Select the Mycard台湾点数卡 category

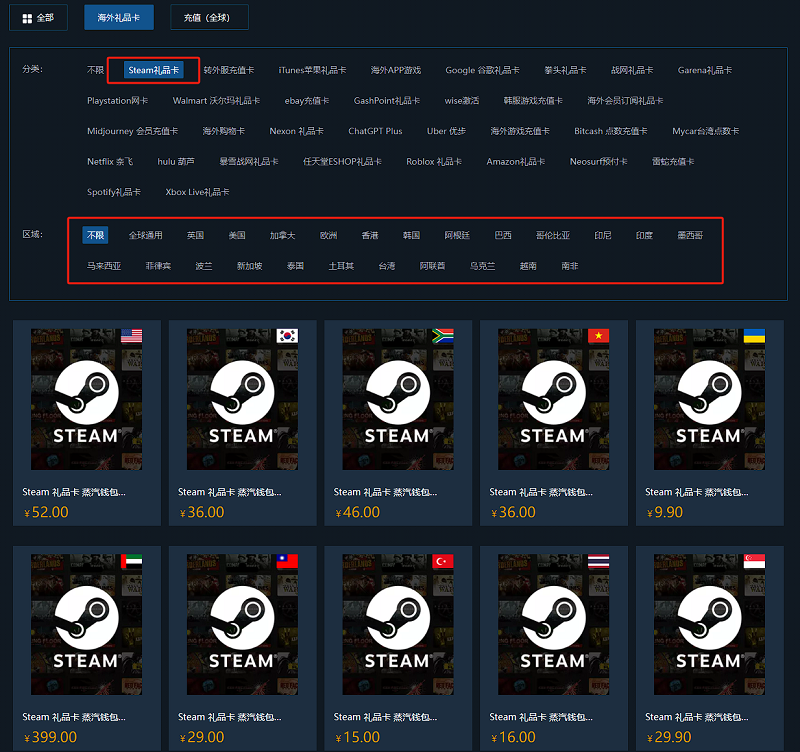(706, 131)
